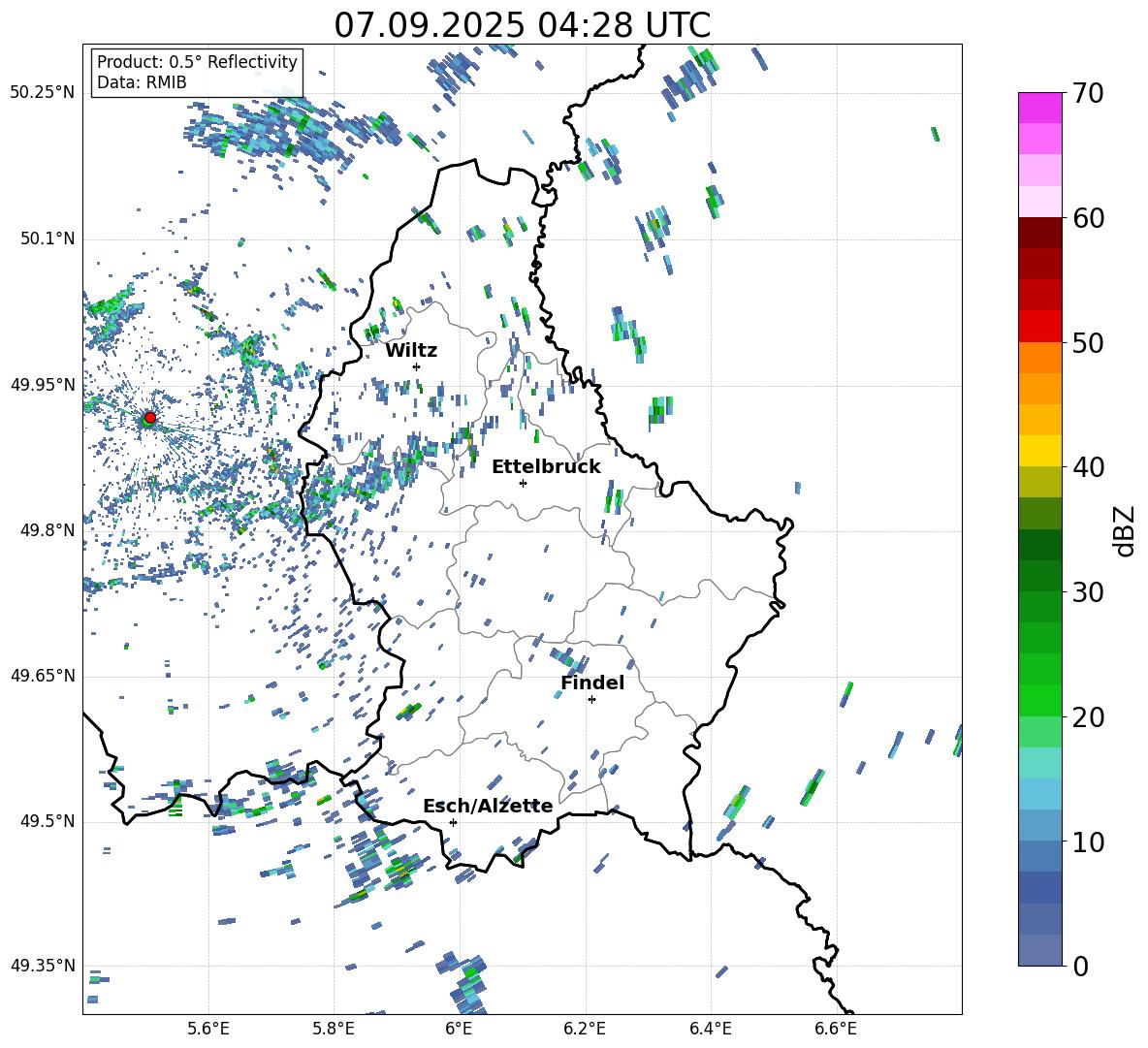Click the 5.8°E longitude label
The height and width of the screenshot is (1048, 1148).
click(x=334, y=1029)
